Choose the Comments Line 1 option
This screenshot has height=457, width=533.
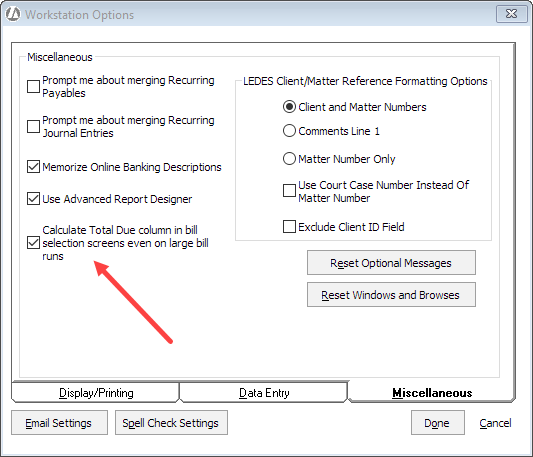(x=289, y=131)
